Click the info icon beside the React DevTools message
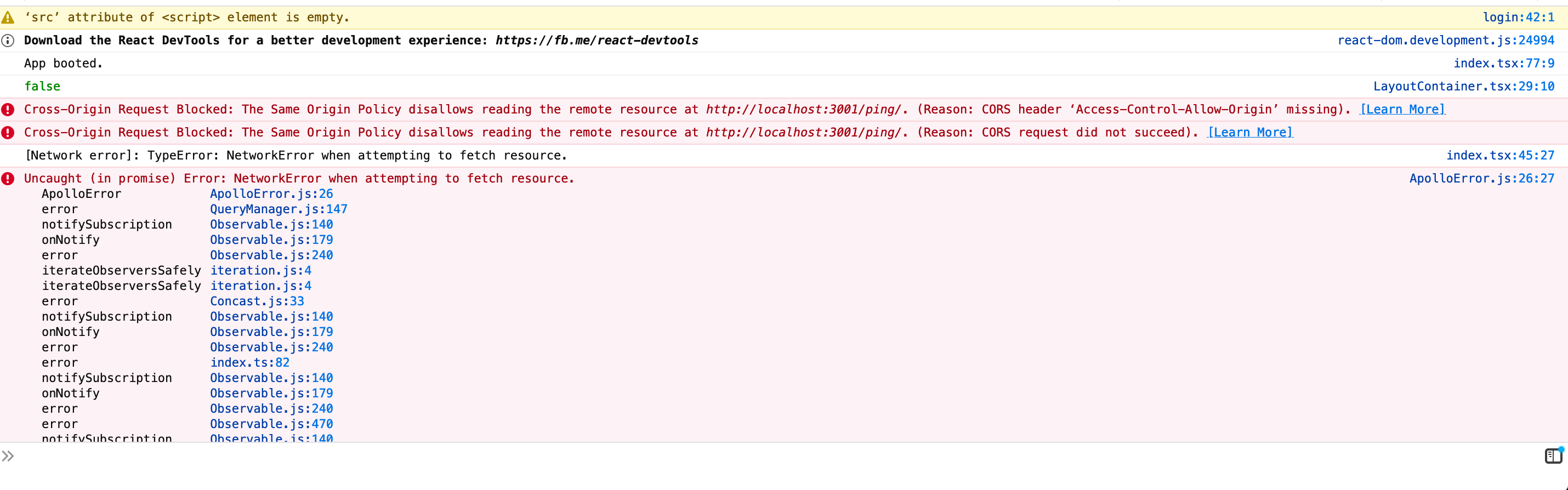Screen dimensions: 1568x490 [8, 41]
